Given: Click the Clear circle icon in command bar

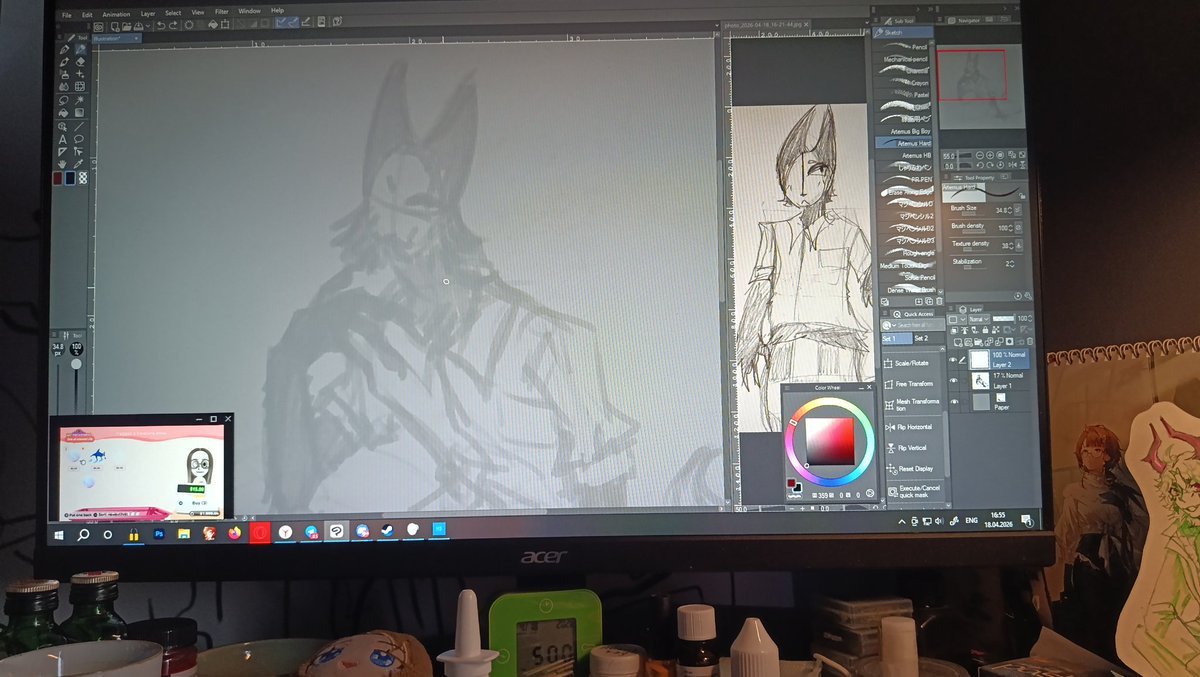Looking at the screenshot, I should [189, 25].
